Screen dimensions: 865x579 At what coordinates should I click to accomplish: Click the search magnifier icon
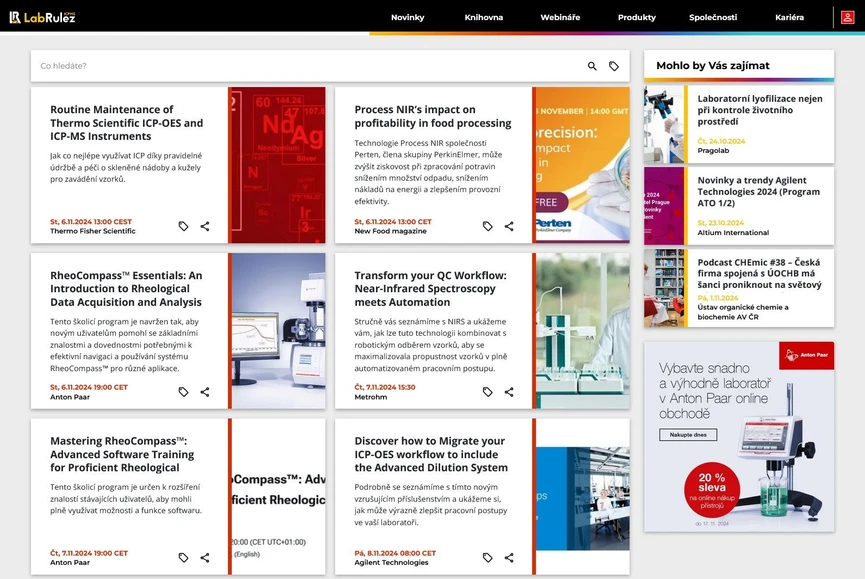592,66
